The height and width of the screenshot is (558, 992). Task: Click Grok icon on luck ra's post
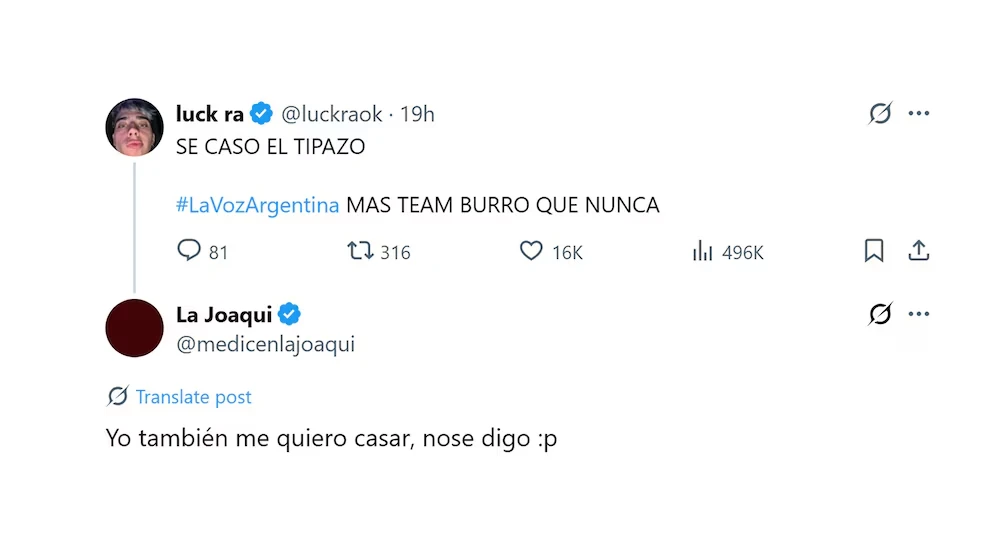coord(880,114)
